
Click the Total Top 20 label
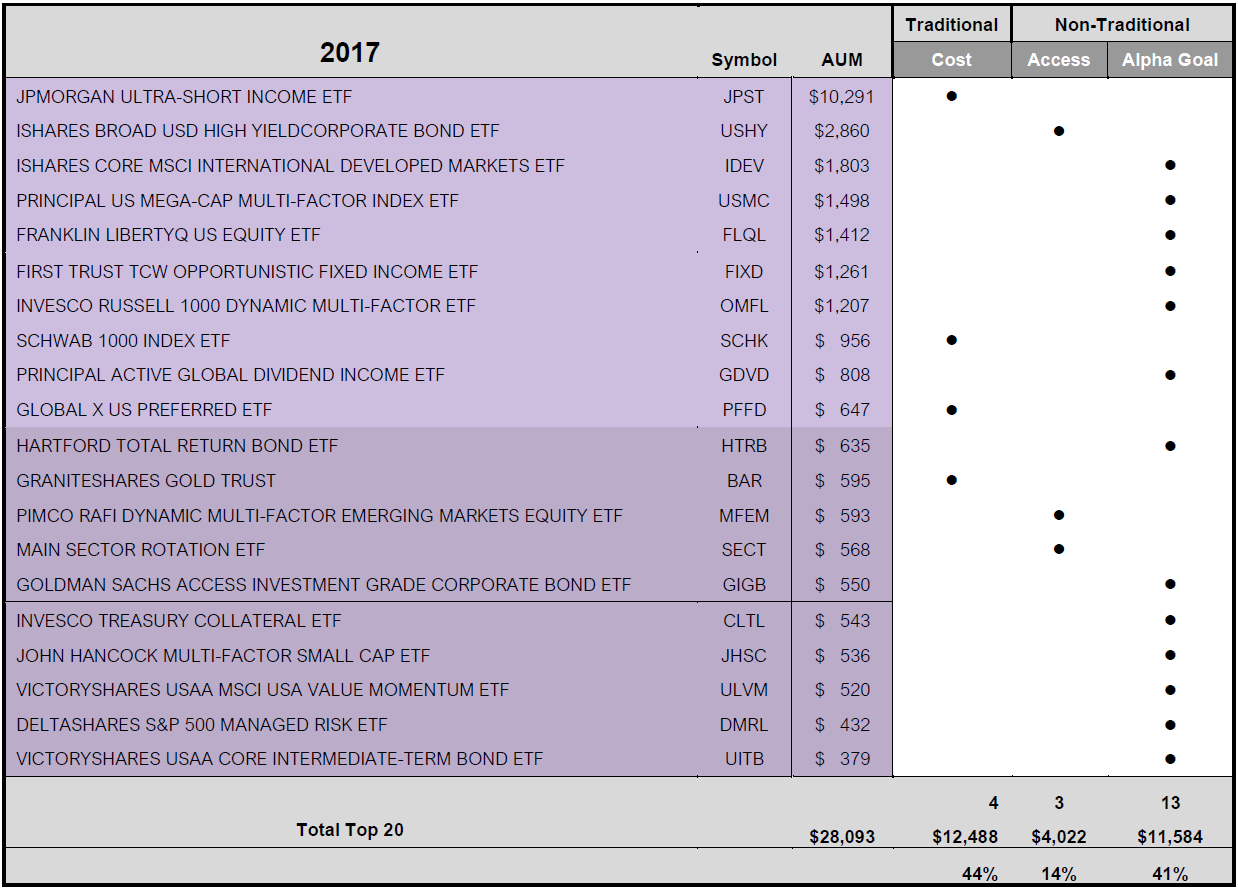[350, 829]
